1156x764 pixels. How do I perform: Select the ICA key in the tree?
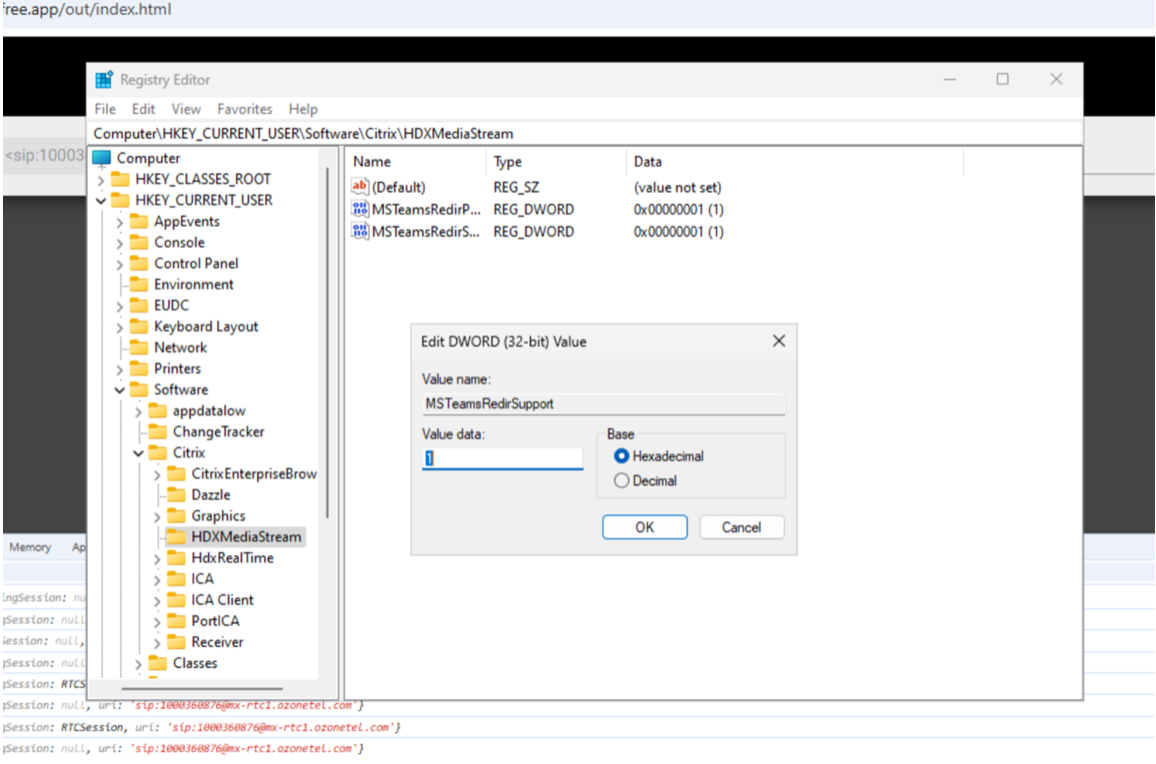203,579
